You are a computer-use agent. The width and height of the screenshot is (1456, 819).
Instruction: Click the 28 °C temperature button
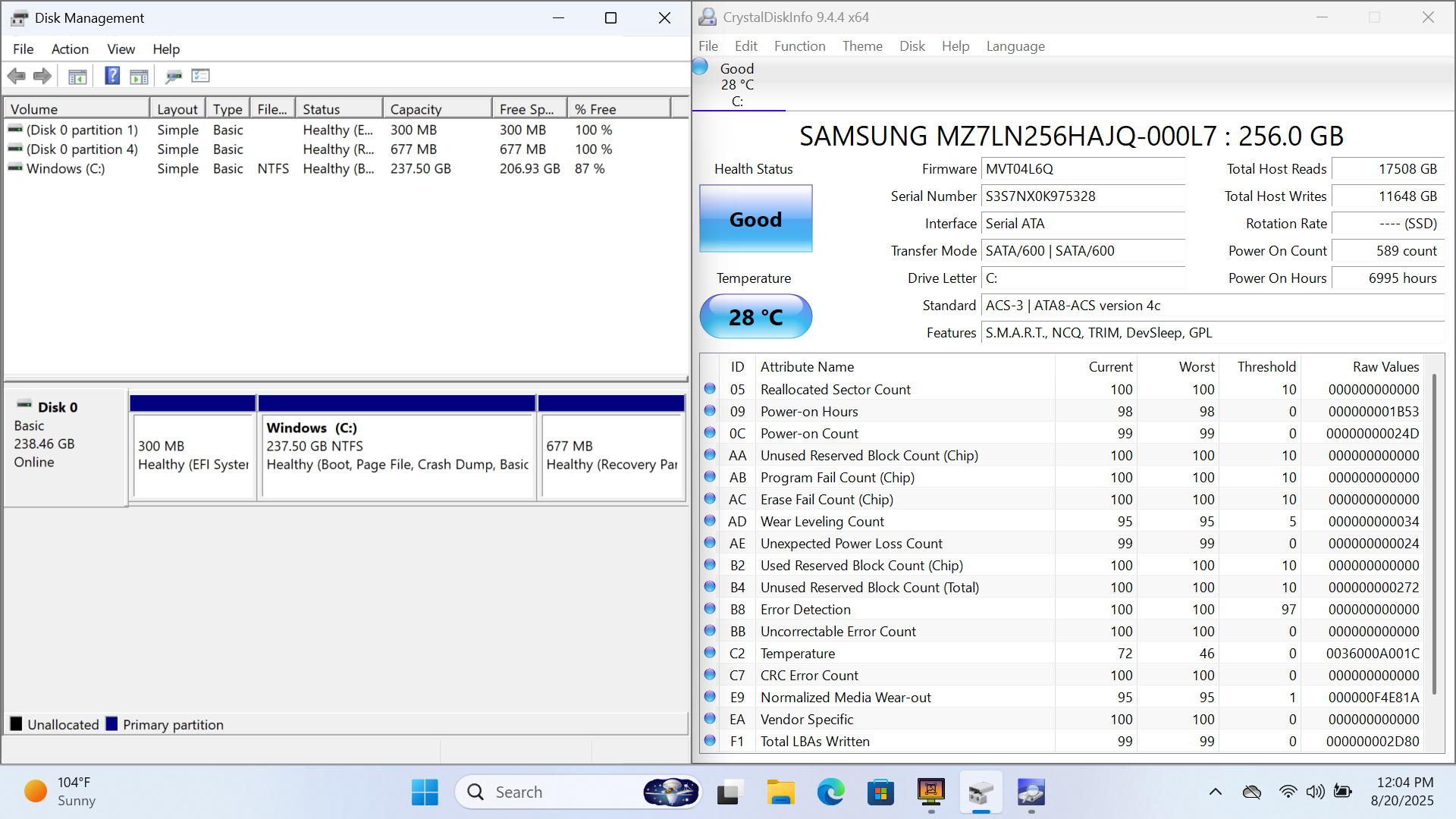click(755, 317)
